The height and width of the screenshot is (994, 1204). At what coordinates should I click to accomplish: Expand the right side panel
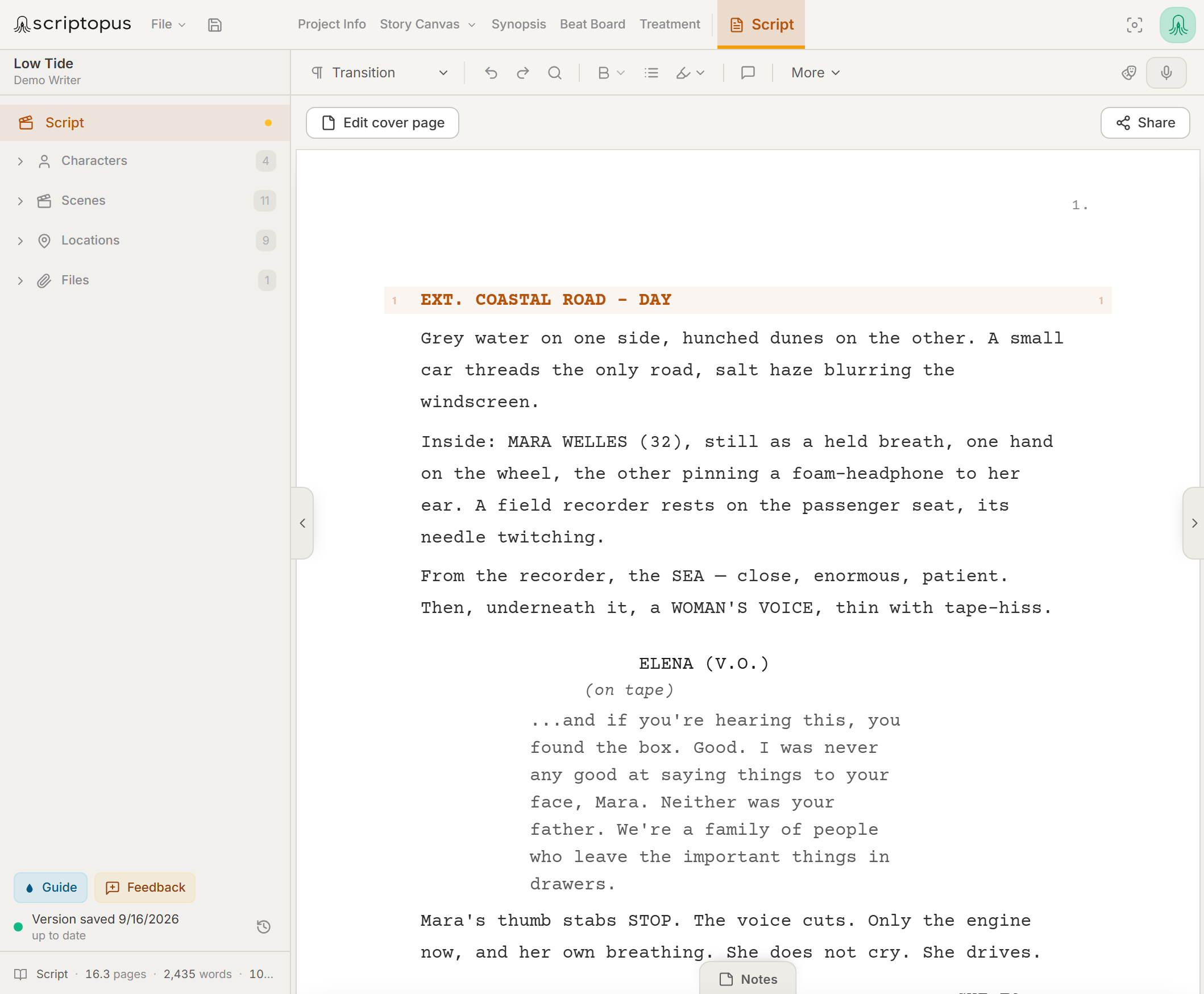point(1194,523)
